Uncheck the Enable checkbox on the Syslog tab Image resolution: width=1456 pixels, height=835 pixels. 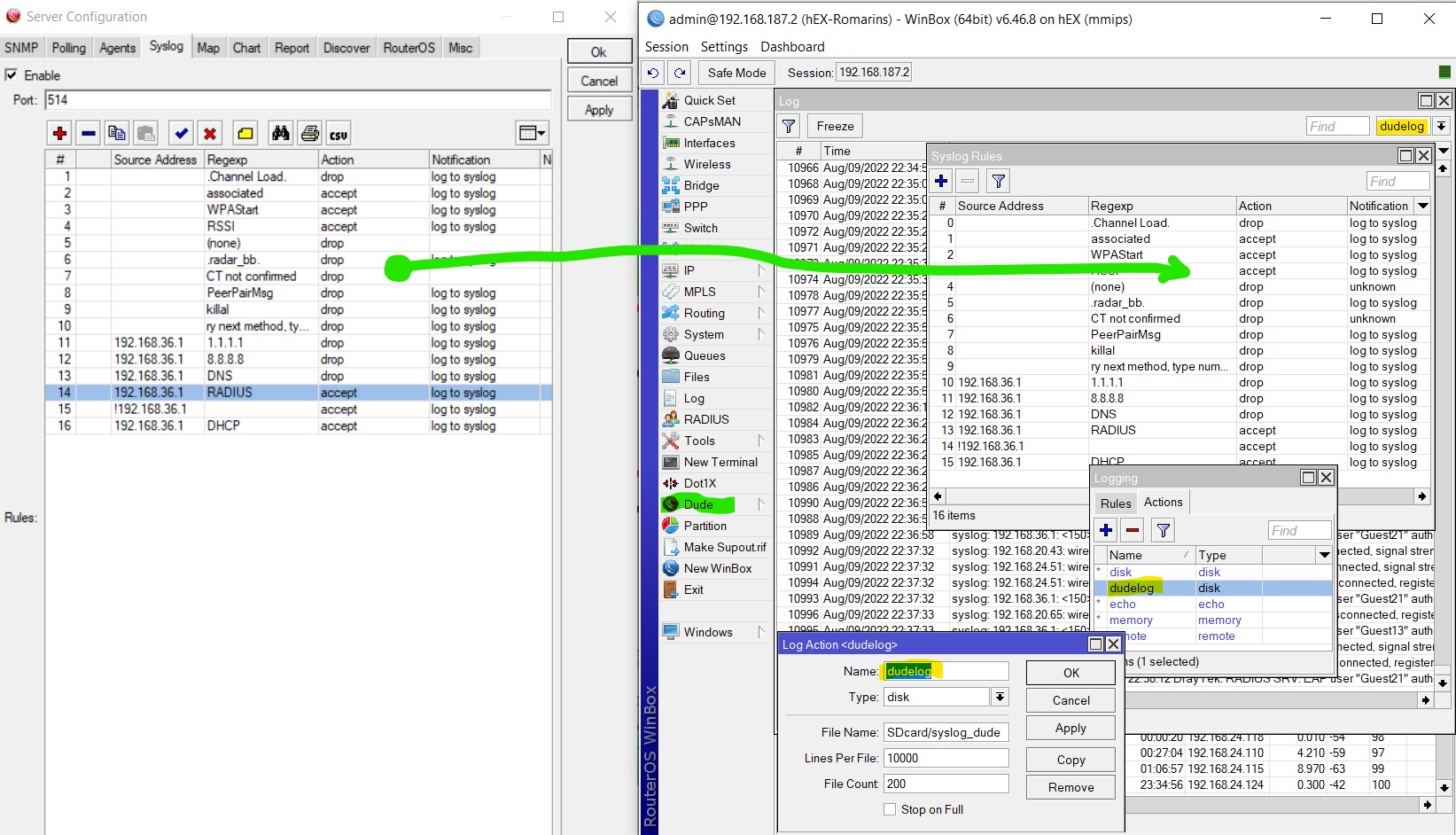click(x=12, y=75)
